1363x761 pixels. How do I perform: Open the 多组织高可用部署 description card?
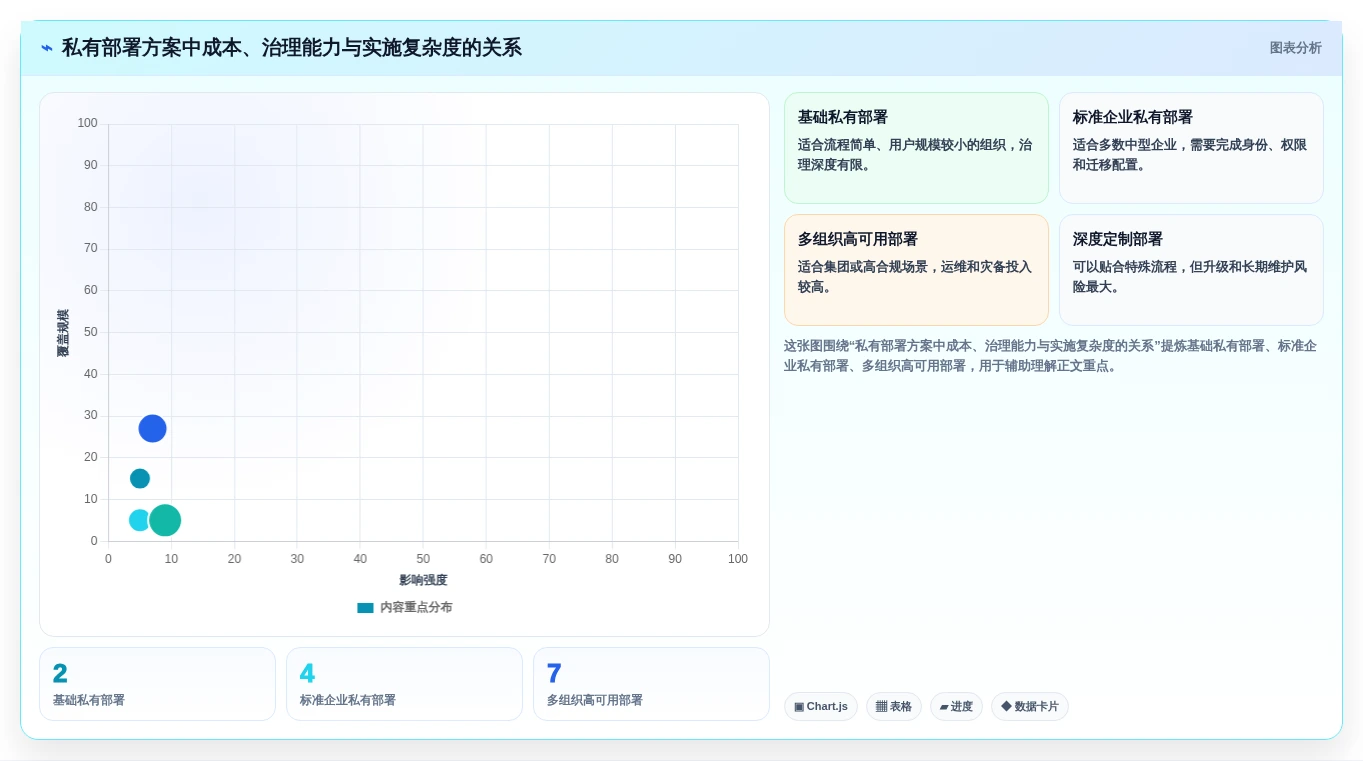pyautogui.click(x=916, y=270)
